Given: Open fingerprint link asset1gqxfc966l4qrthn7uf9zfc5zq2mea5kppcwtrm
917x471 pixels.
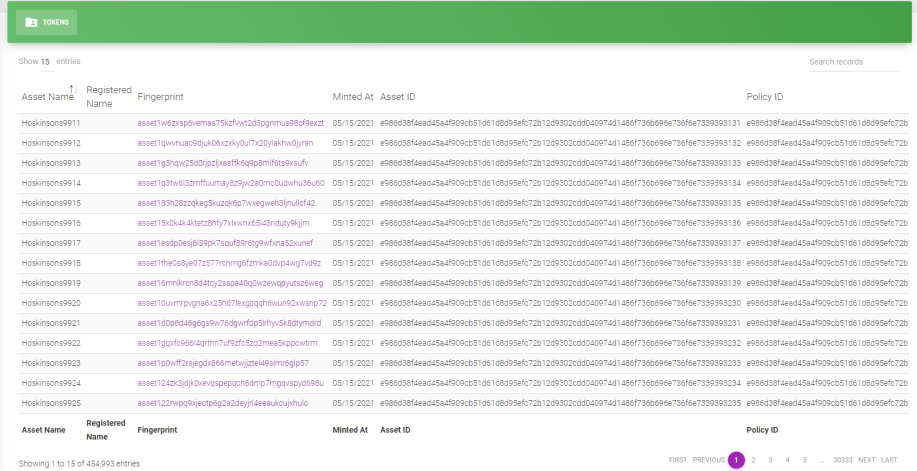Looking at the screenshot, I should pos(227,343).
